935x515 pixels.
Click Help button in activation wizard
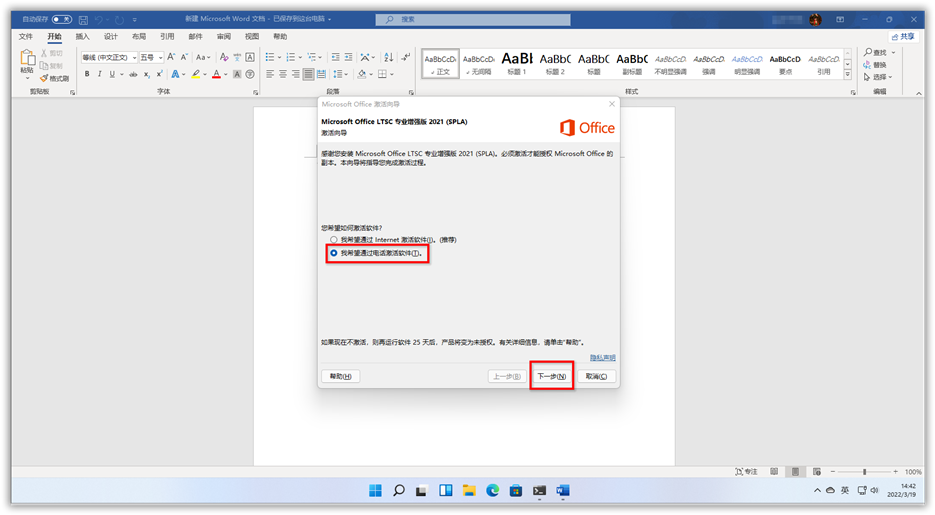coord(340,376)
